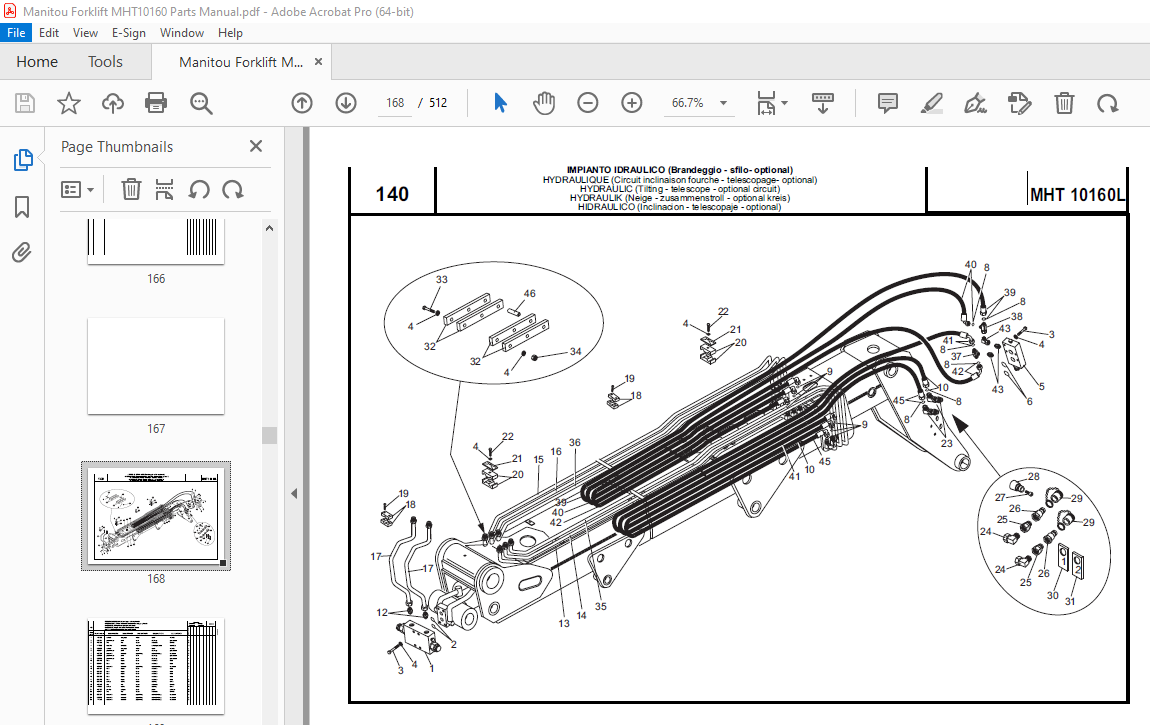Open the Help menu
Viewport: 1150px width, 725px height.
pos(230,33)
